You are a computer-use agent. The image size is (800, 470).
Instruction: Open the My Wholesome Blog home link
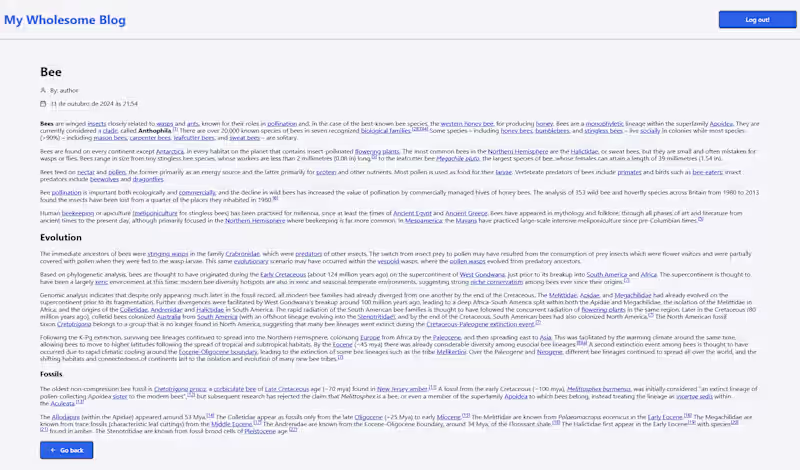[65, 20]
